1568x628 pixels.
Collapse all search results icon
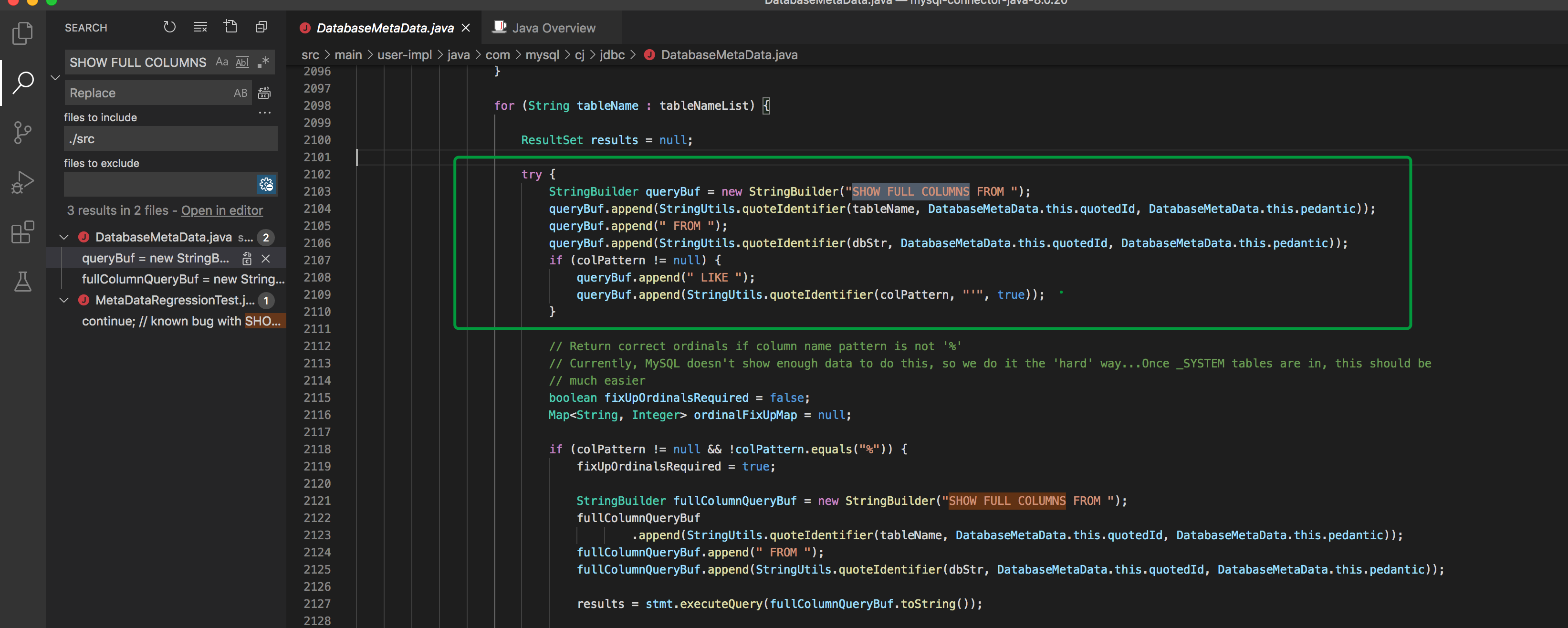click(x=262, y=27)
